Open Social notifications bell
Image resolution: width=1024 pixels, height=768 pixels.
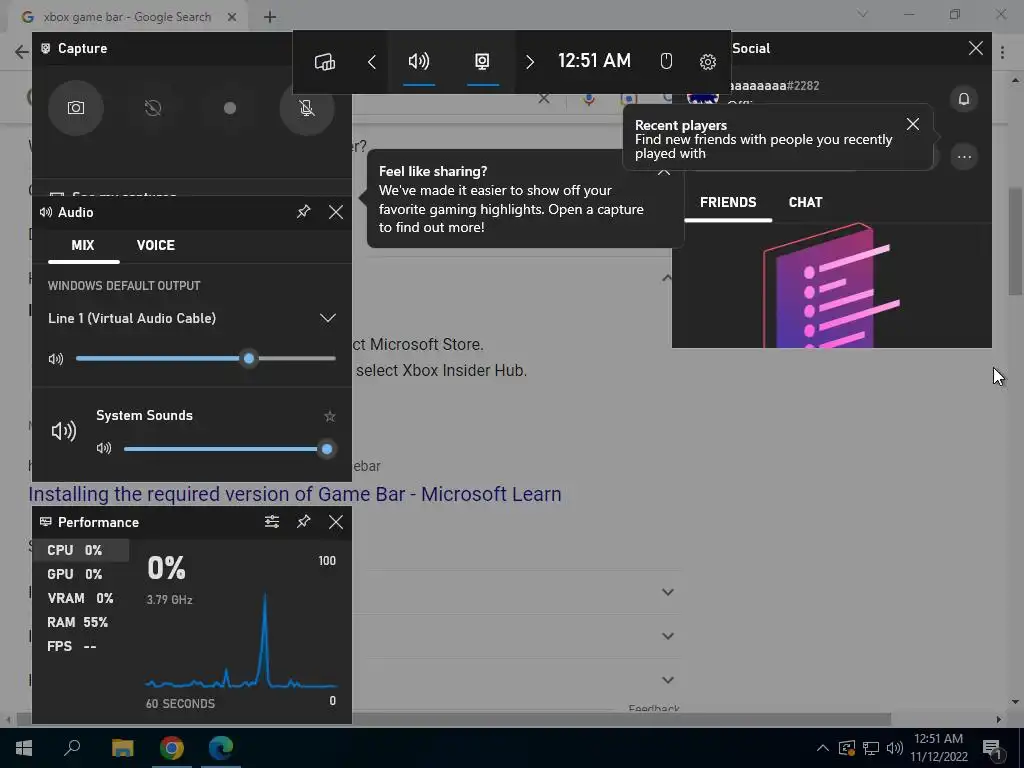[964, 99]
